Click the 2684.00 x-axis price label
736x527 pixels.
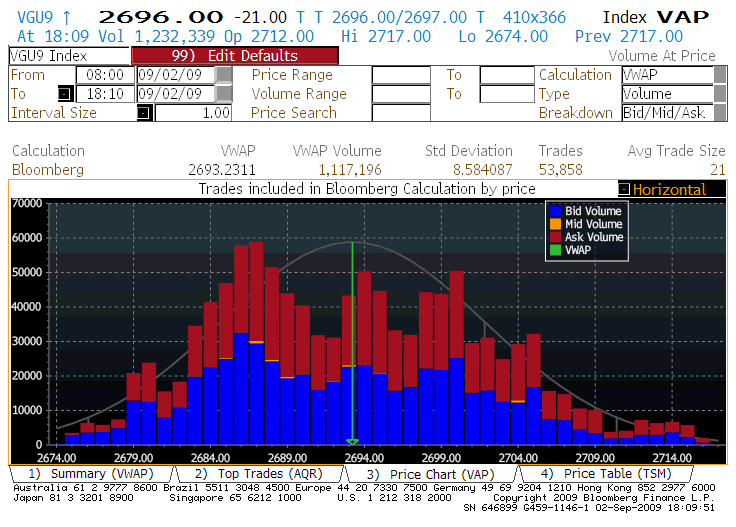coord(210,458)
